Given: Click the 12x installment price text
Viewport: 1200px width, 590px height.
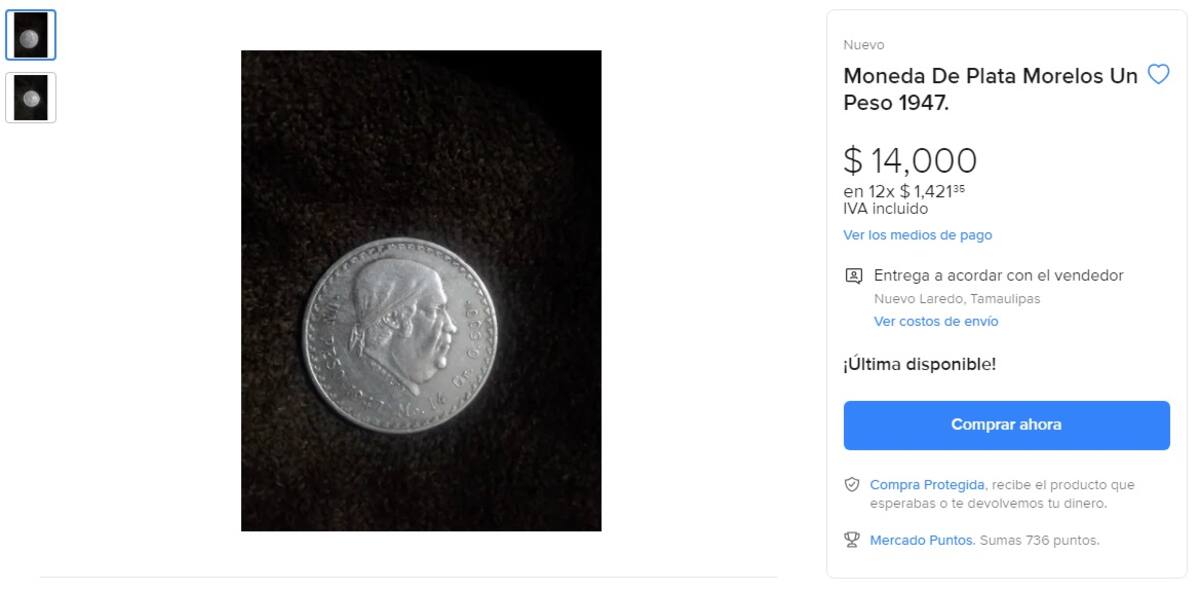Looking at the screenshot, I should 904,191.
